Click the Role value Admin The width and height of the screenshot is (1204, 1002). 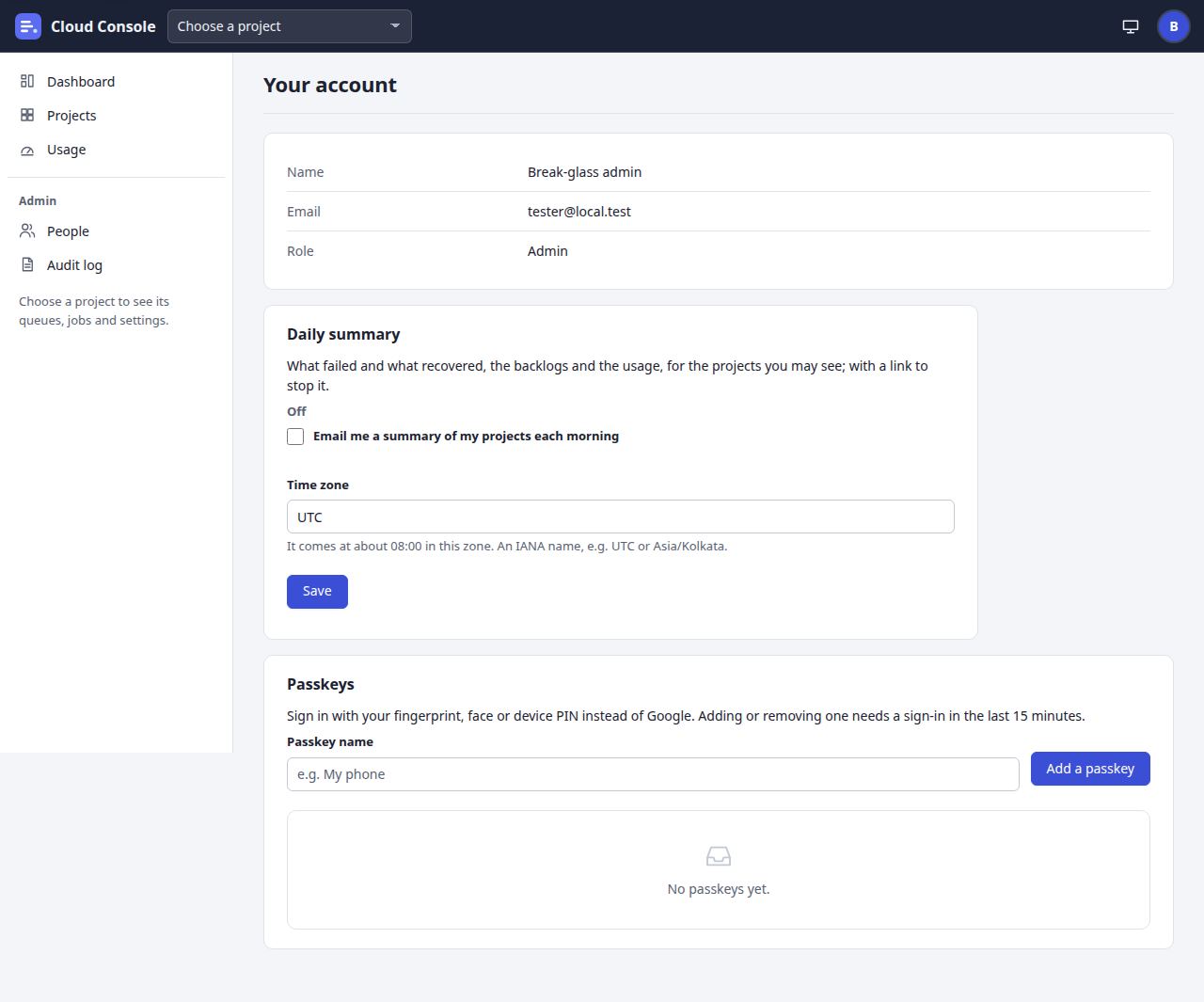click(547, 251)
